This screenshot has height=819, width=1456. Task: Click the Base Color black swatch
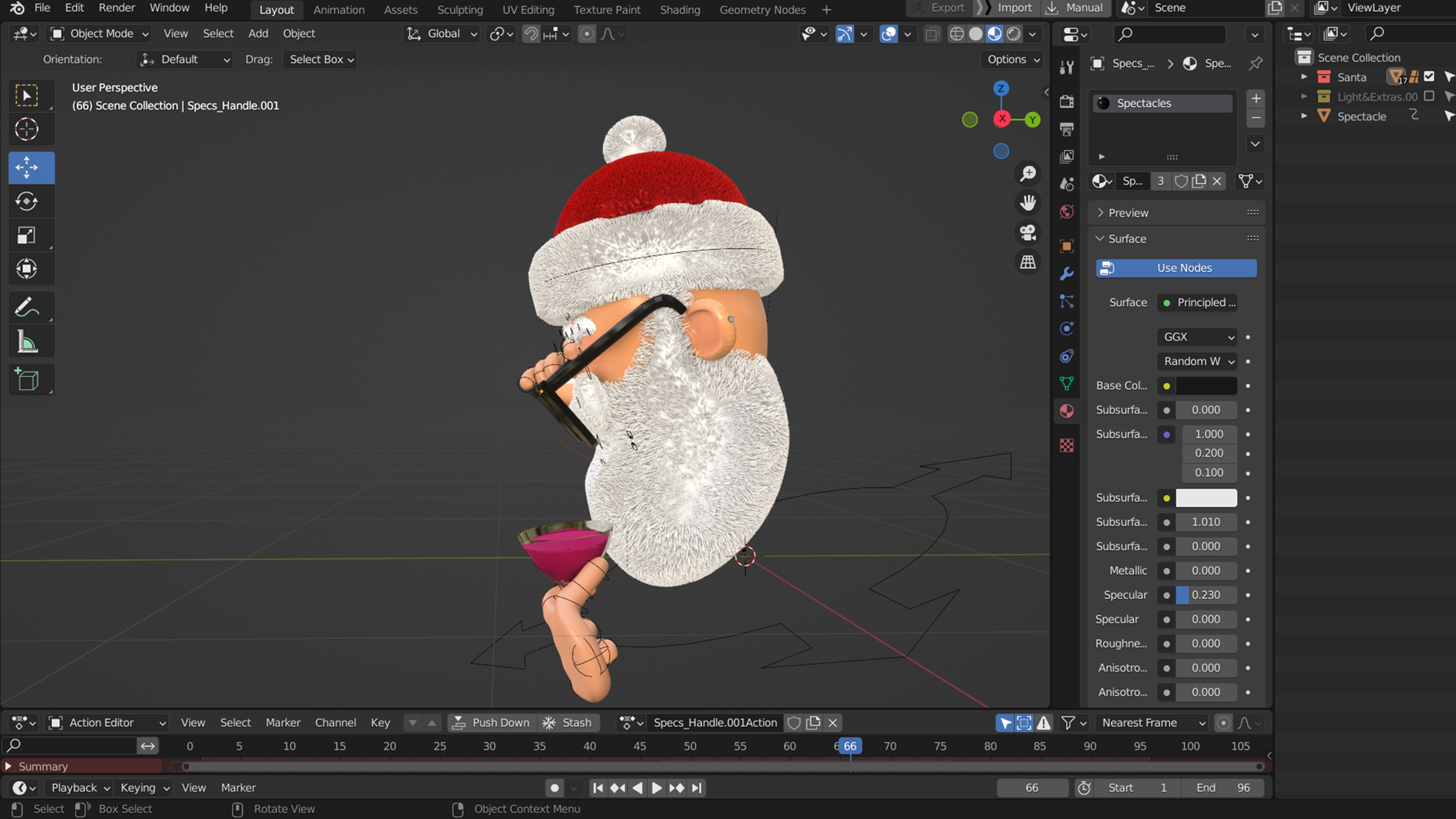[x=1206, y=386]
